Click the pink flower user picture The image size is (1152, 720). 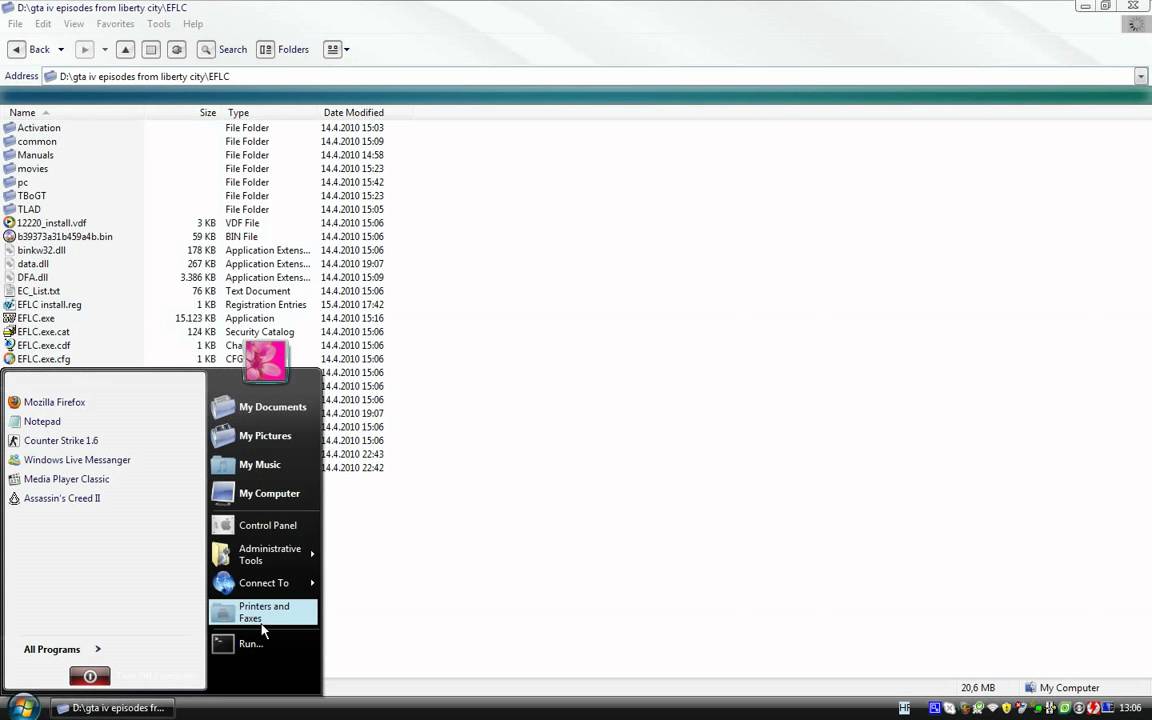(265, 361)
